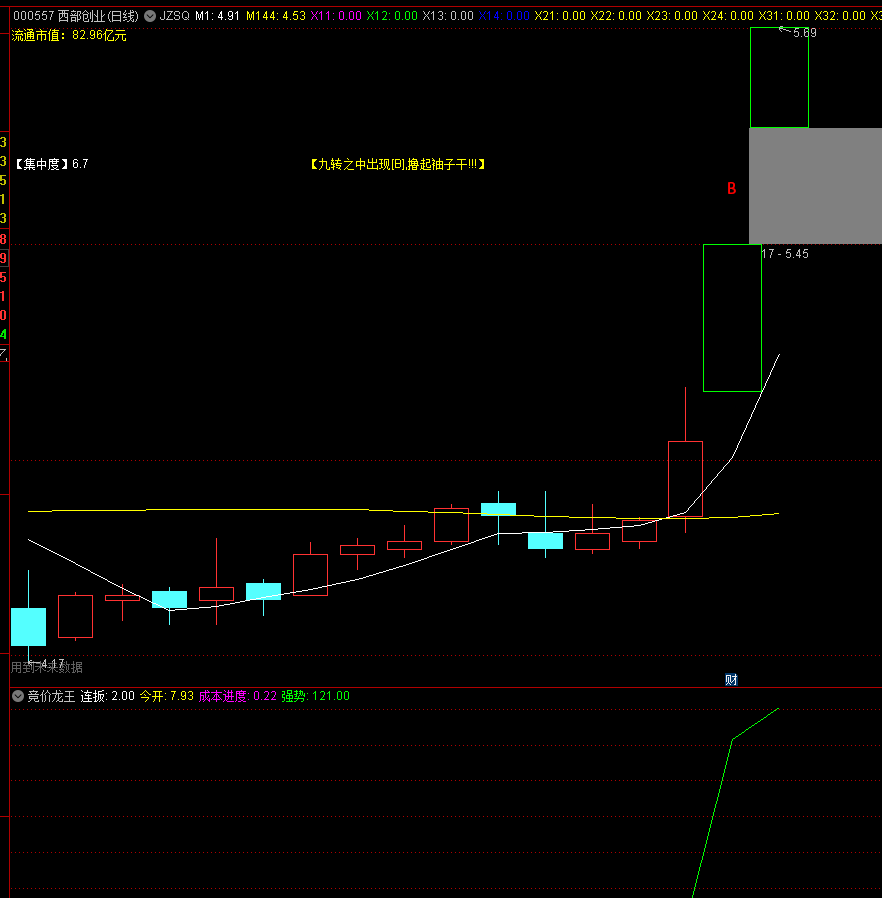Click the 17 - 5.45 price label
Viewport: 882px width, 898px height.
[x=785, y=254]
